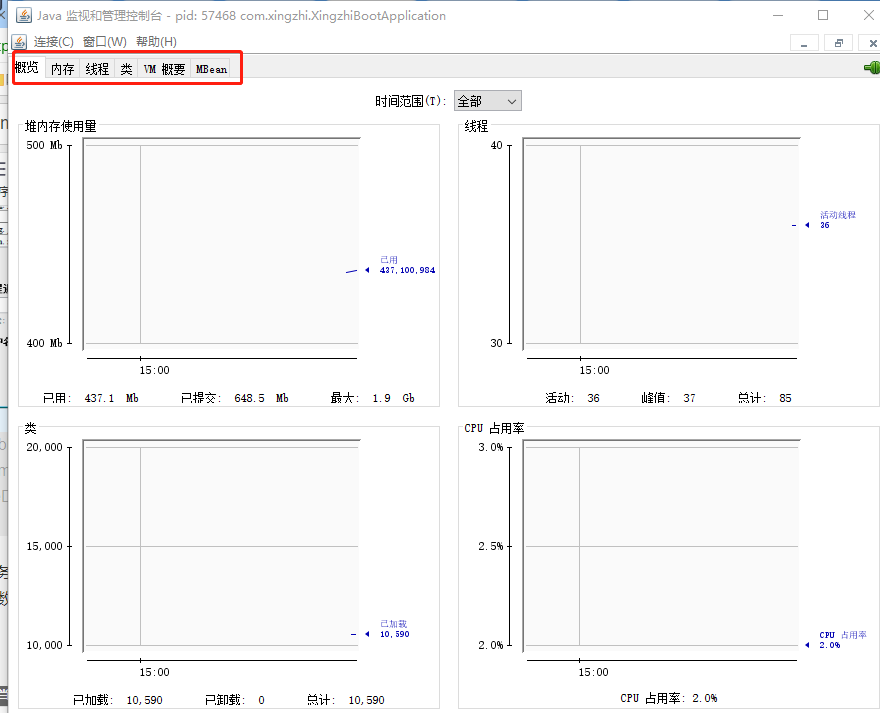Viewport: 880px width, 713px height.
Task: Click inside the 类 chart area
Action: pos(221,545)
